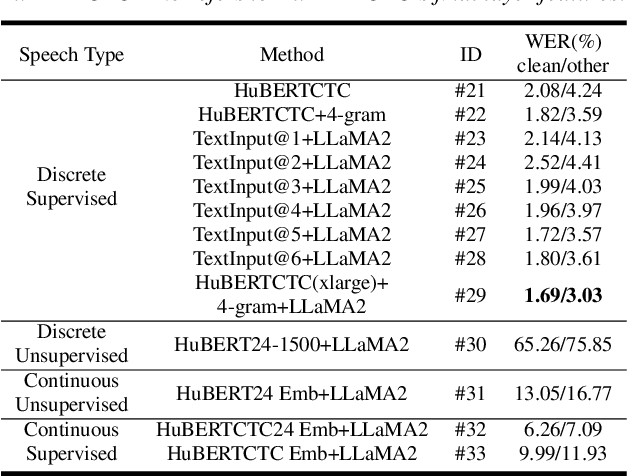The width and height of the screenshot is (628, 476).
Task: Click the ID column header
Action: (x=470, y=54)
